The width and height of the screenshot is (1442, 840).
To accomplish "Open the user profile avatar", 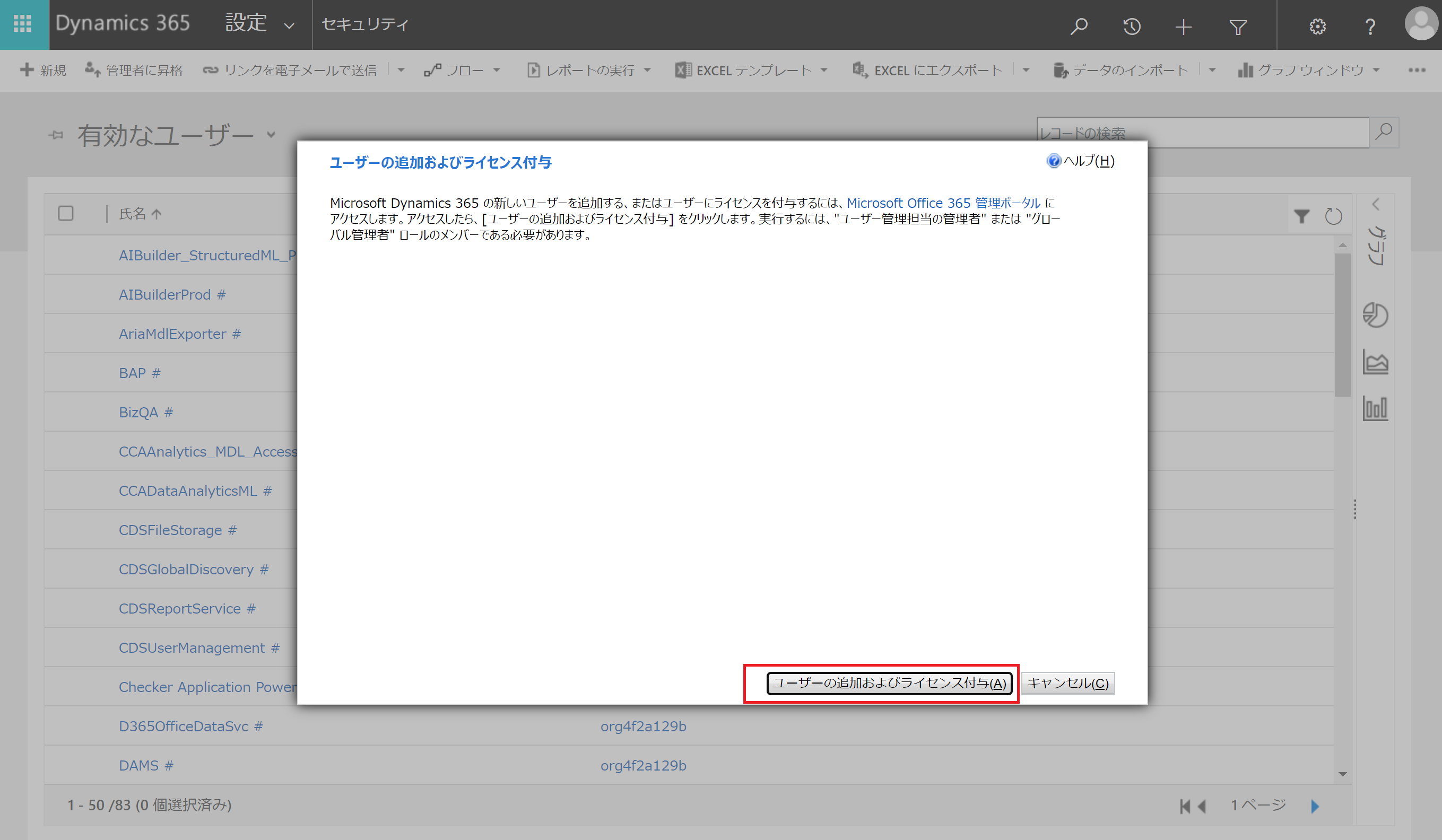I will [1421, 24].
